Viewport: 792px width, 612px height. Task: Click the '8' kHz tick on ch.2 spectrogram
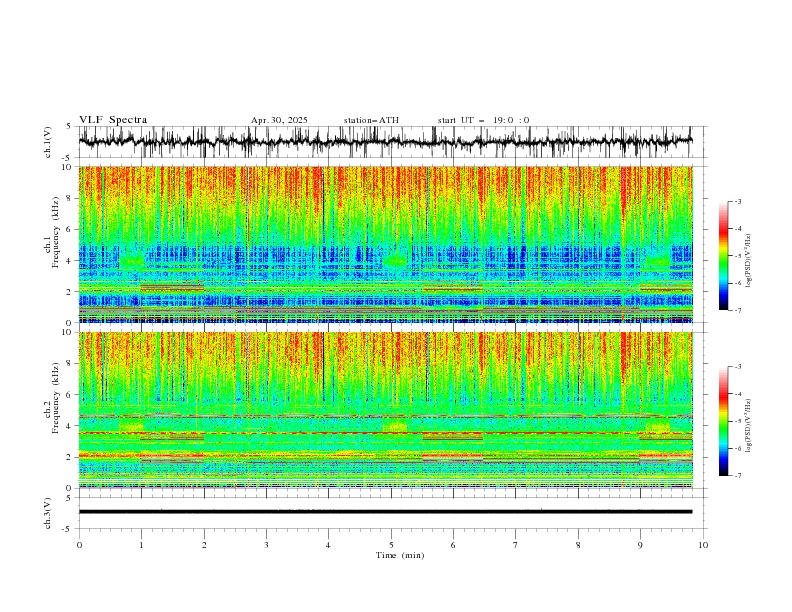[71, 364]
